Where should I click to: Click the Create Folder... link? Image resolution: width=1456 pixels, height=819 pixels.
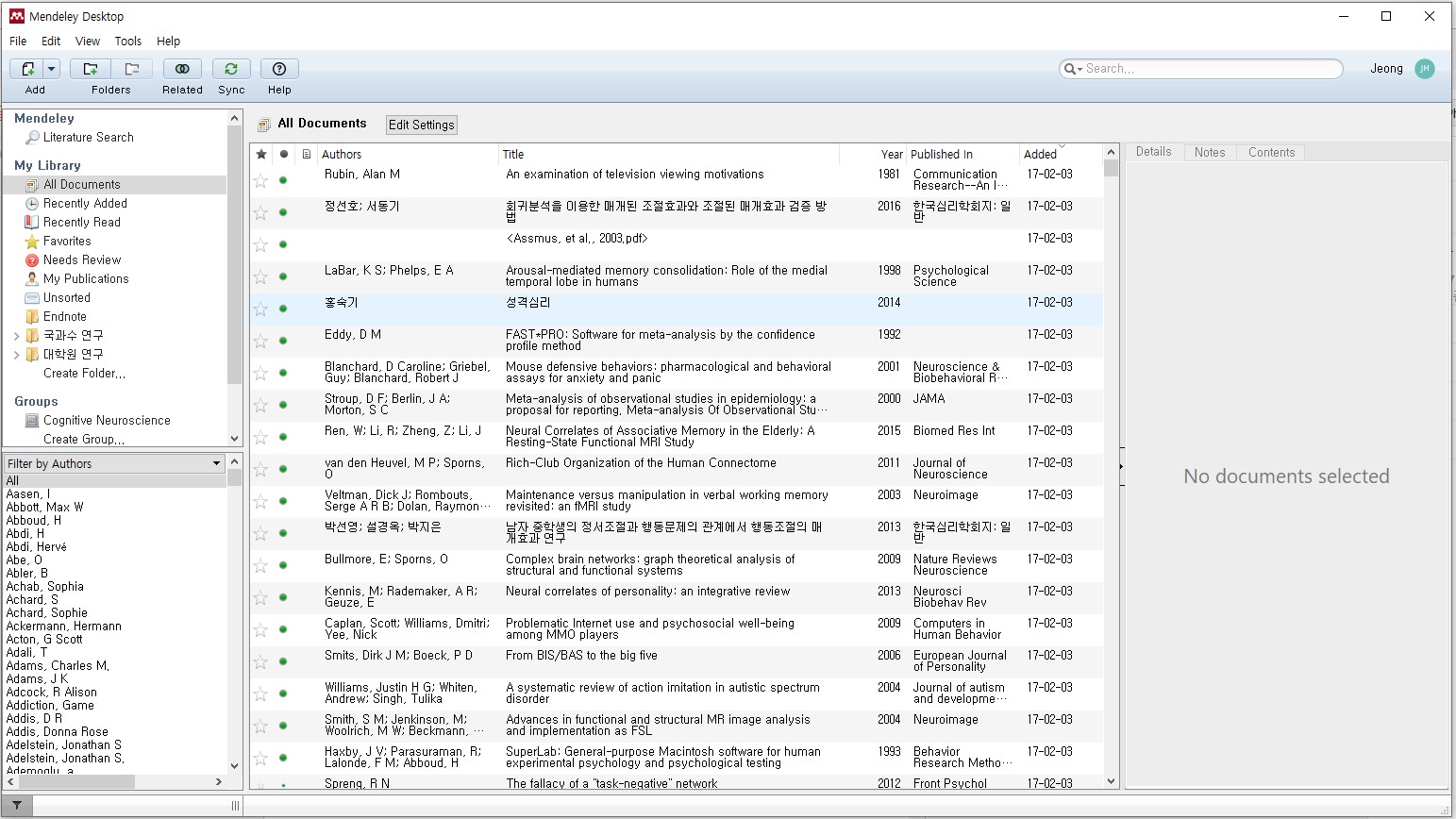tap(84, 374)
